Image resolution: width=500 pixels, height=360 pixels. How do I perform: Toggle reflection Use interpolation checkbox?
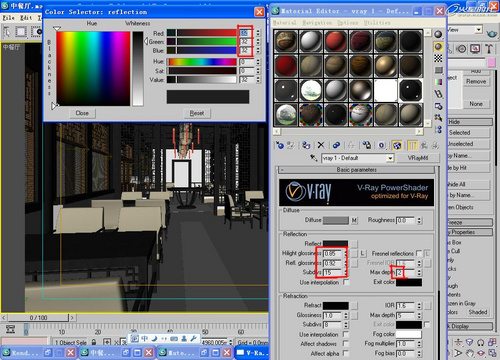click(346, 282)
